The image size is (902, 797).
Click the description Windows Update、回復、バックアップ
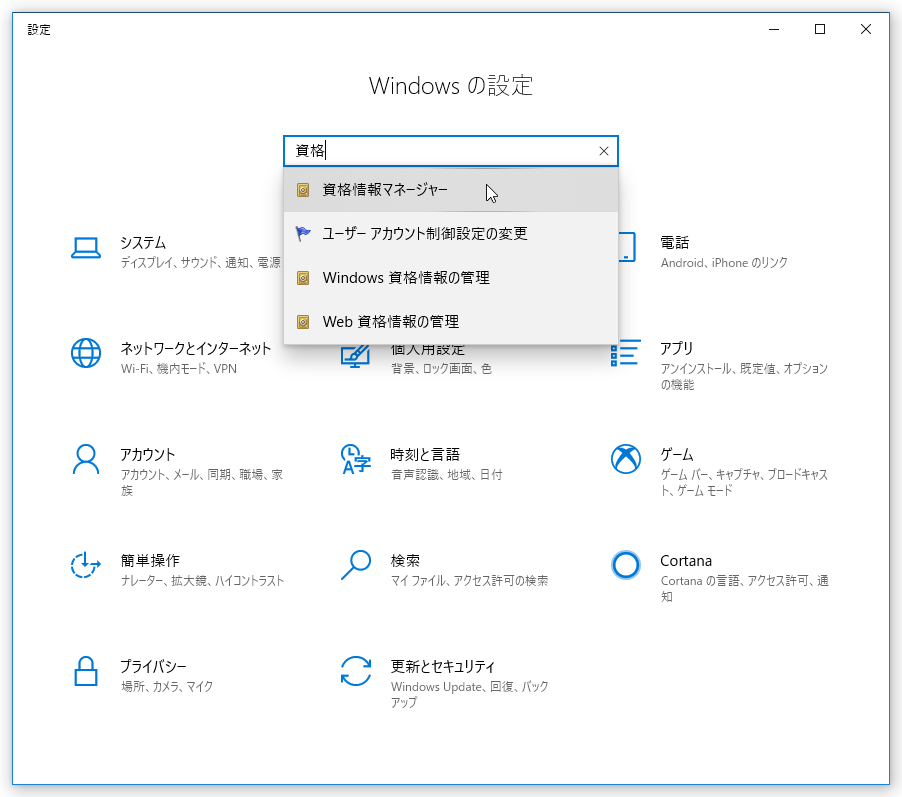[x=469, y=694]
